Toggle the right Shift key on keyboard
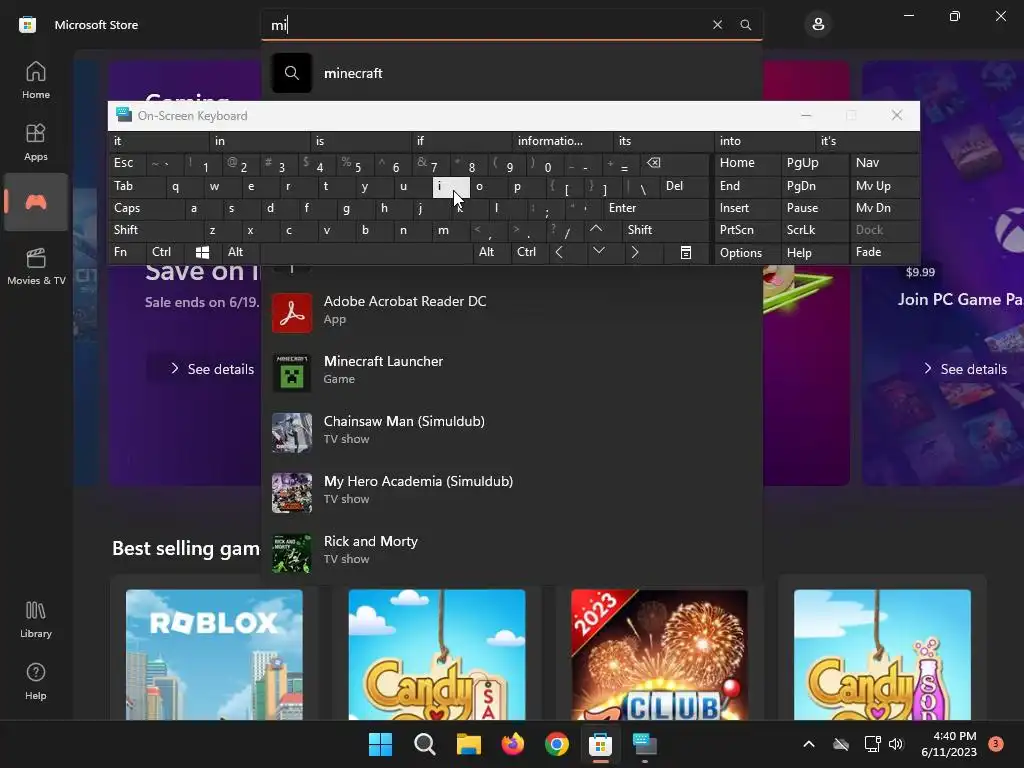This screenshot has height=768, width=1024. [x=665, y=230]
